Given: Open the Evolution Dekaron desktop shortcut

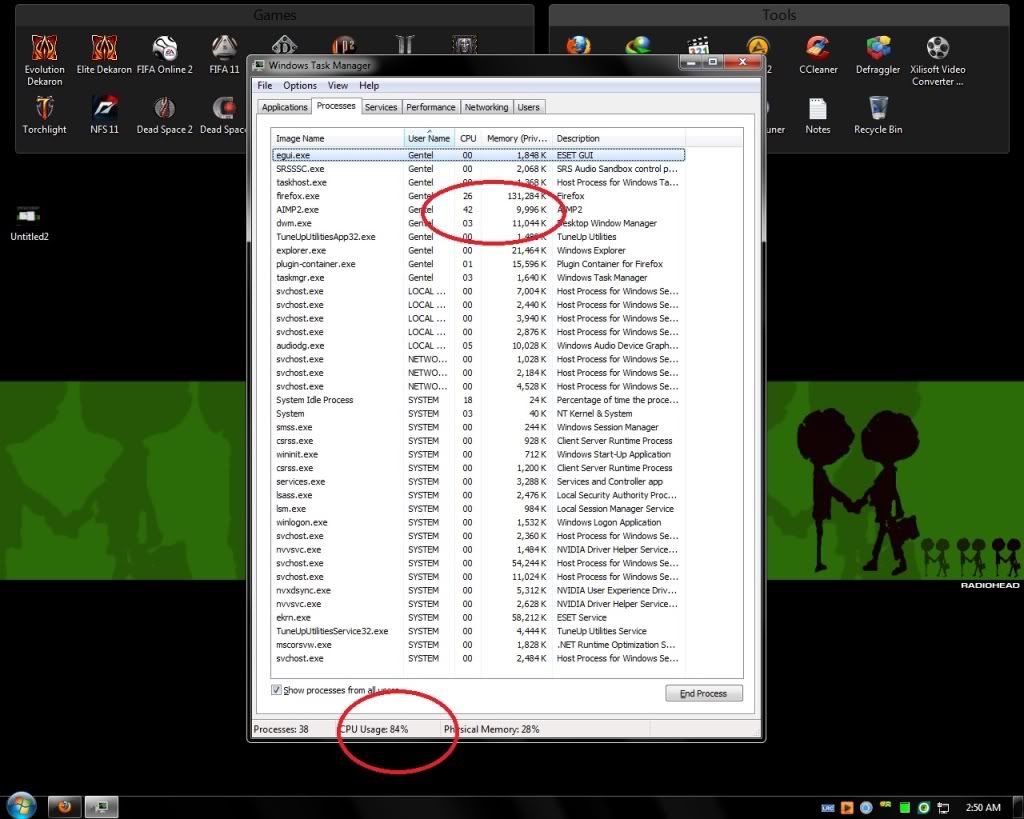Looking at the screenshot, I should (x=44, y=60).
